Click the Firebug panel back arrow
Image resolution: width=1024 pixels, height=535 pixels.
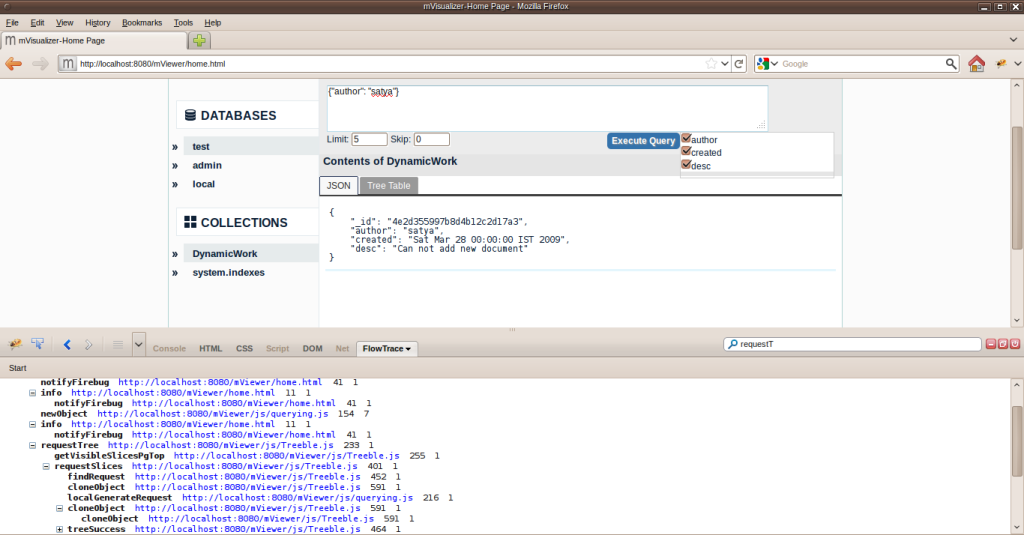[x=67, y=344]
